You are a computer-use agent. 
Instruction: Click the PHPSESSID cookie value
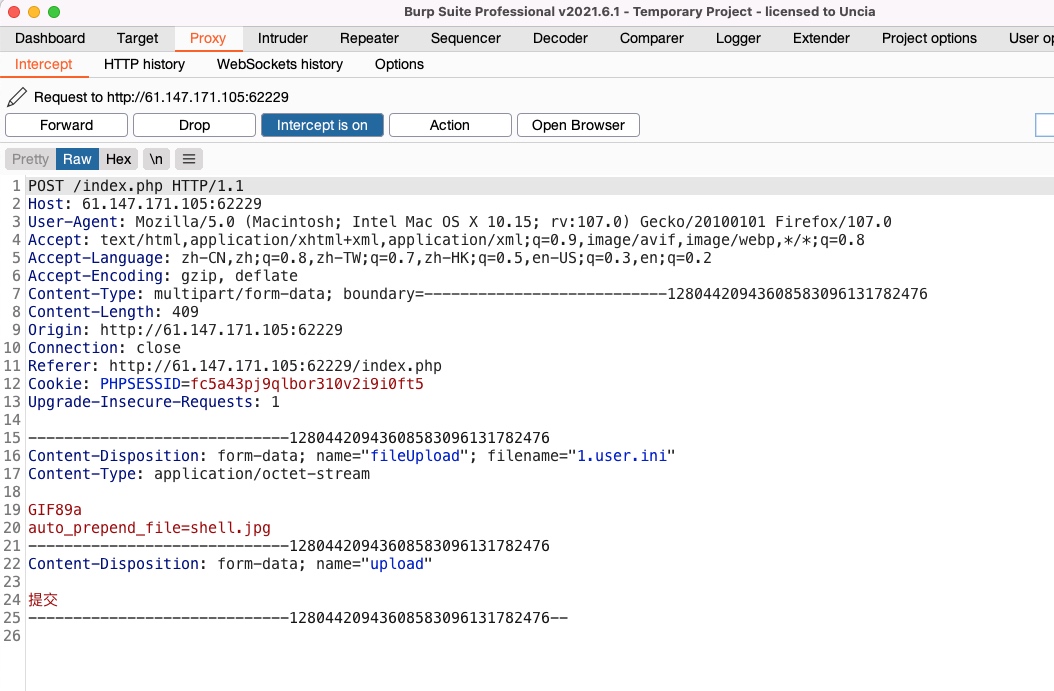307,384
